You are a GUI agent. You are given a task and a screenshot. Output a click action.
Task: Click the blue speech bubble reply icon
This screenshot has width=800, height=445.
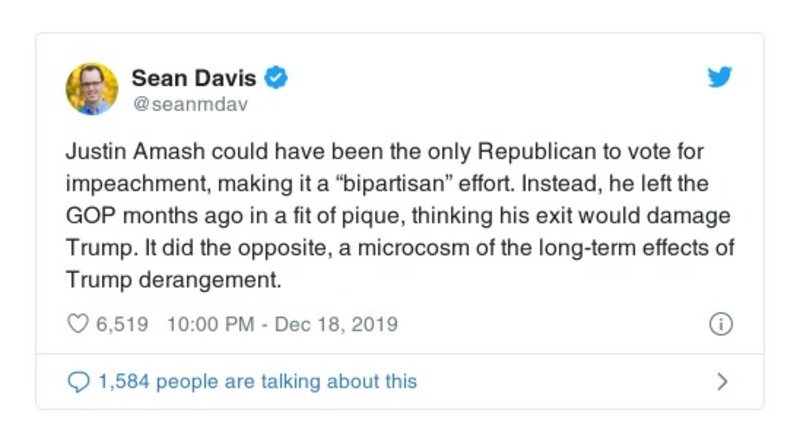tap(77, 381)
